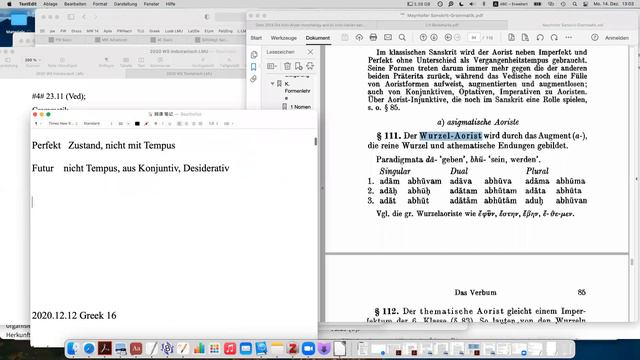The width and height of the screenshot is (640, 360).
Task: Switch to the Werkzeuge tab in Acrobat
Action: pos(284,38)
